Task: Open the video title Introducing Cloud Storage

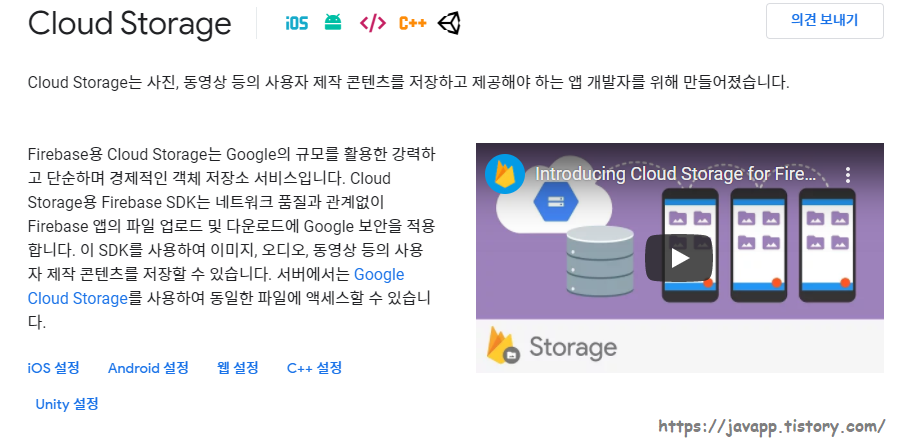Action: [x=675, y=175]
